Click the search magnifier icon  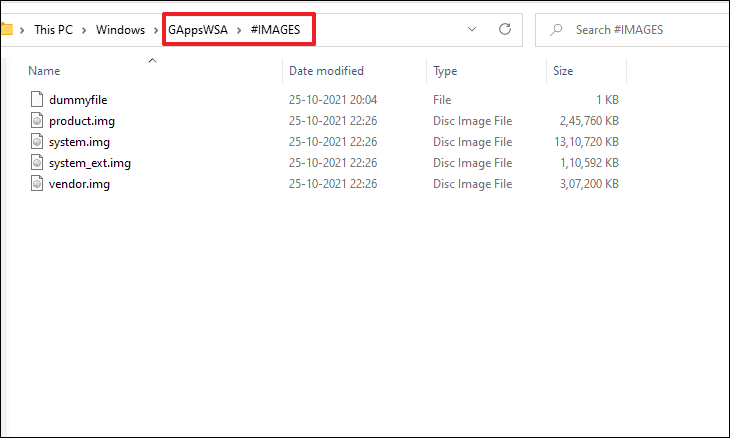point(556,30)
